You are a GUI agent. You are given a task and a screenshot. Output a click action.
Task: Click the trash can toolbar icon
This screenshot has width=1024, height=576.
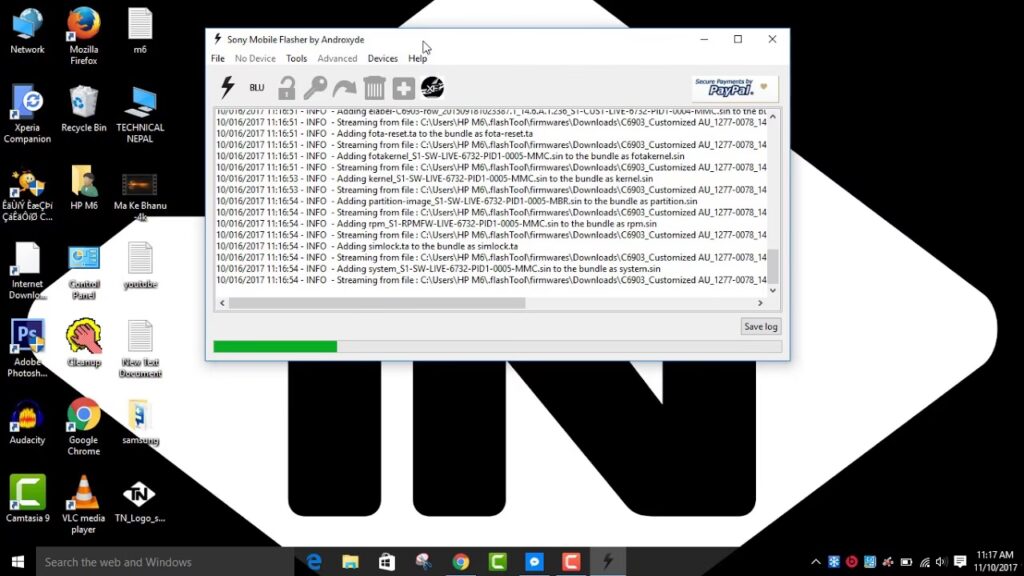374,88
